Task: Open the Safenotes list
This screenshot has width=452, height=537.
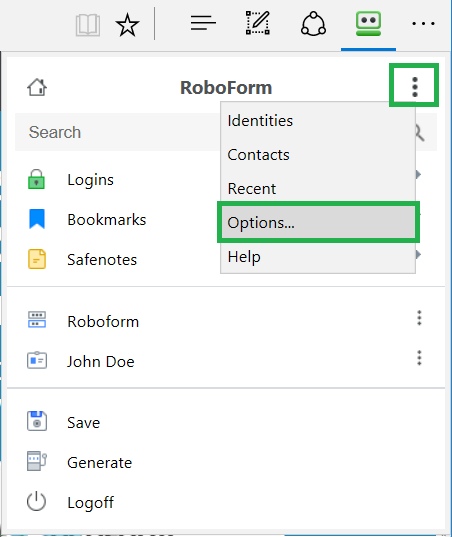Action: tap(102, 260)
